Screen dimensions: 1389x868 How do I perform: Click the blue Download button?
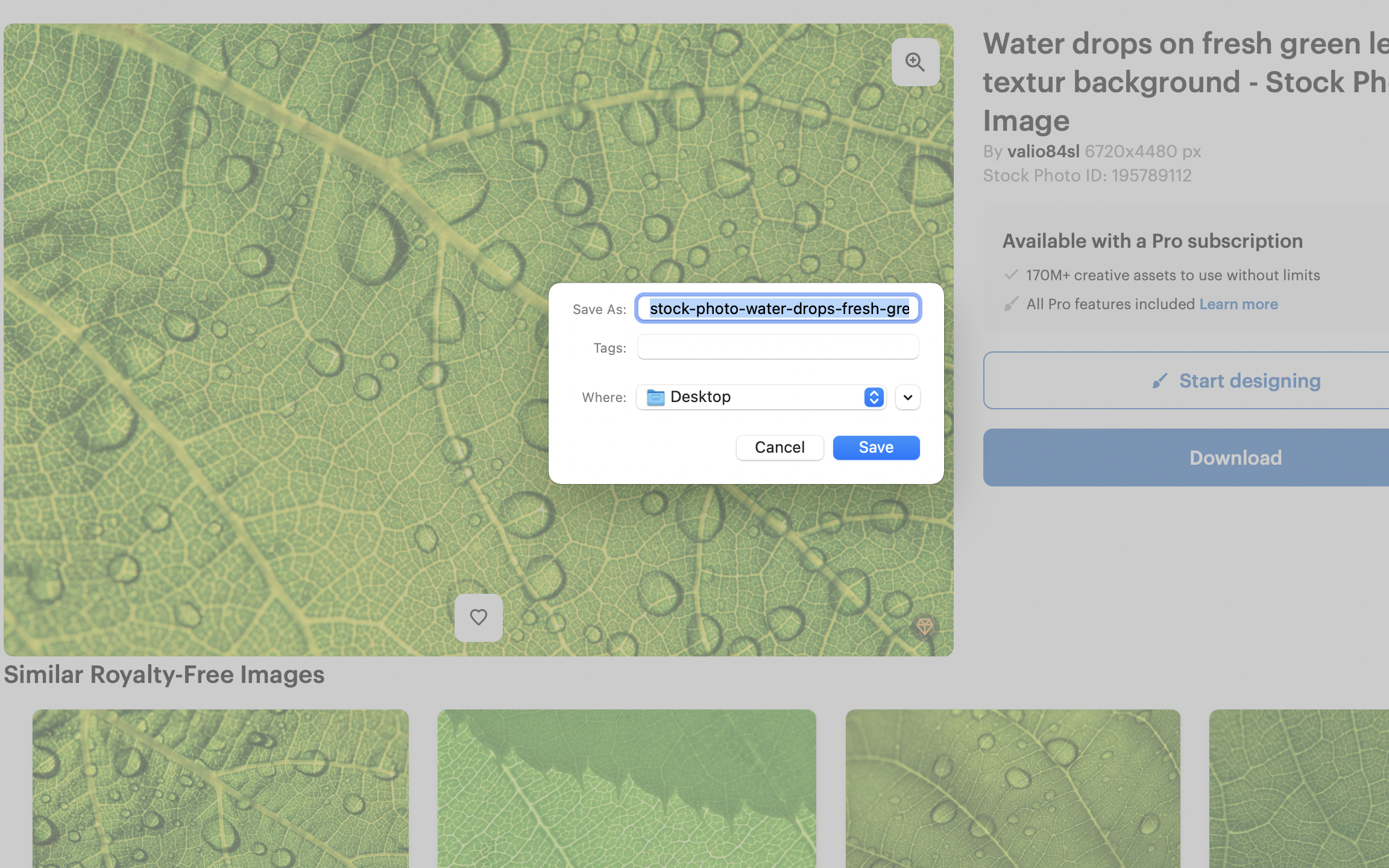tap(1186, 458)
